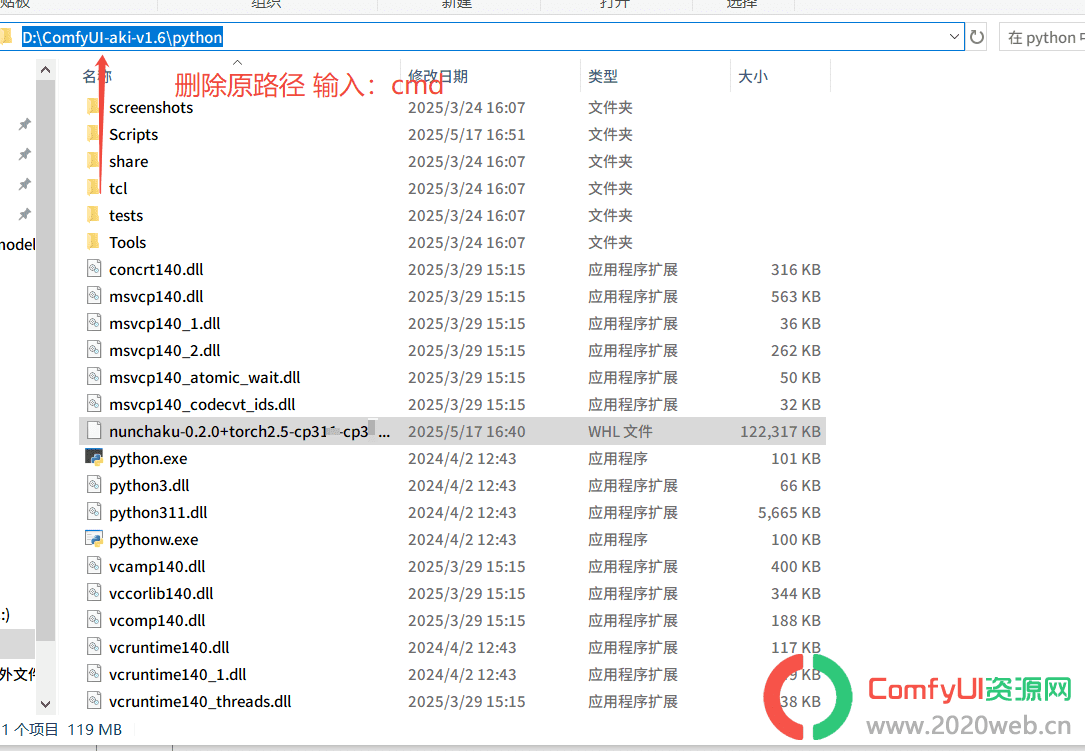Screen dimensions: 1085x751
Task: Click the Tools folder icon
Action: (93, 242)
